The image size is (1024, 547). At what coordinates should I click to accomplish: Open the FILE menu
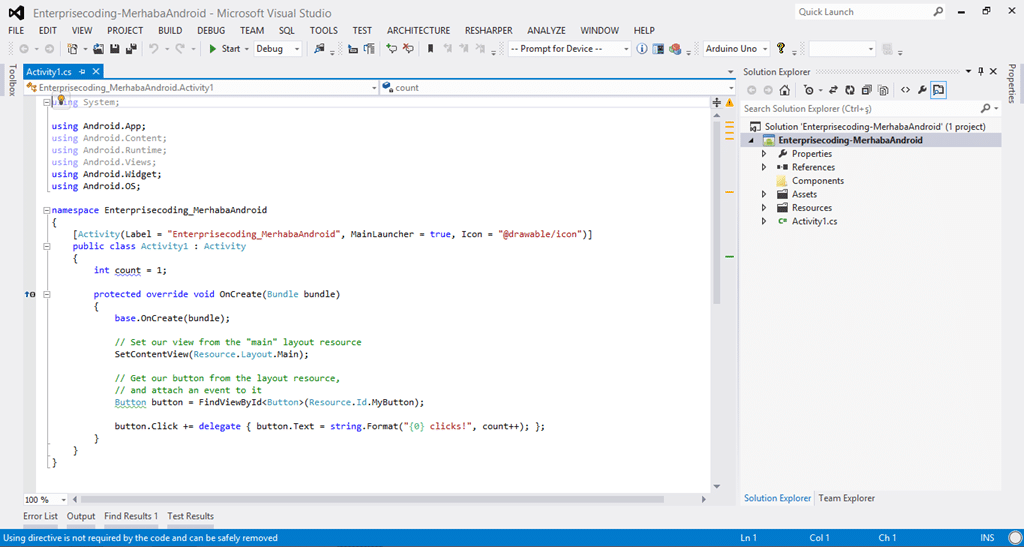[x=16, y=31]
